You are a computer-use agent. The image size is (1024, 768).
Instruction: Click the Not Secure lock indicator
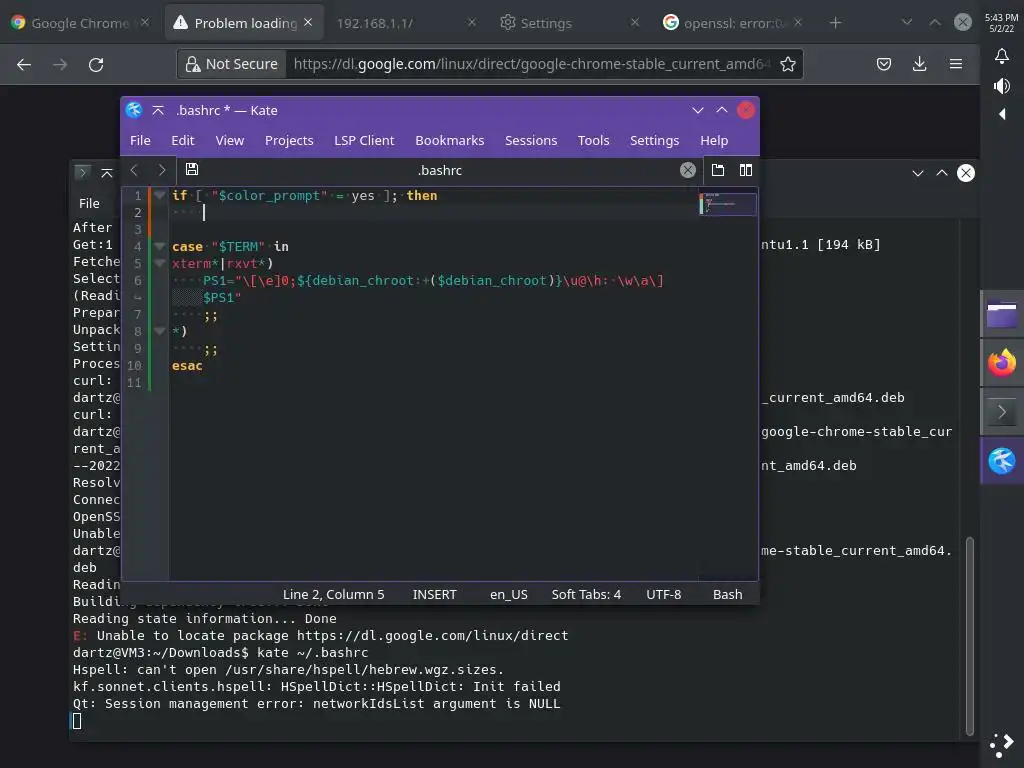232,64
